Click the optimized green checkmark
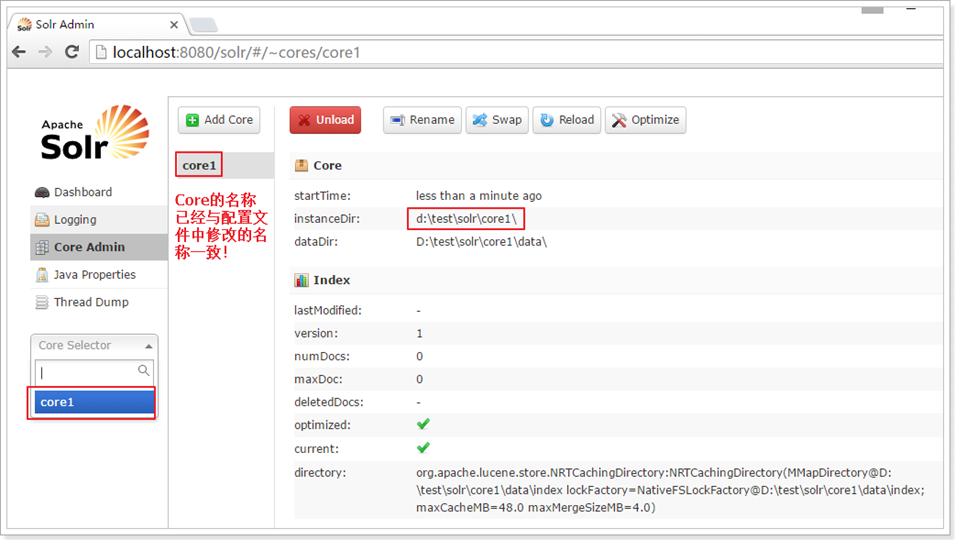955x540 pixels. click(423, 424)
